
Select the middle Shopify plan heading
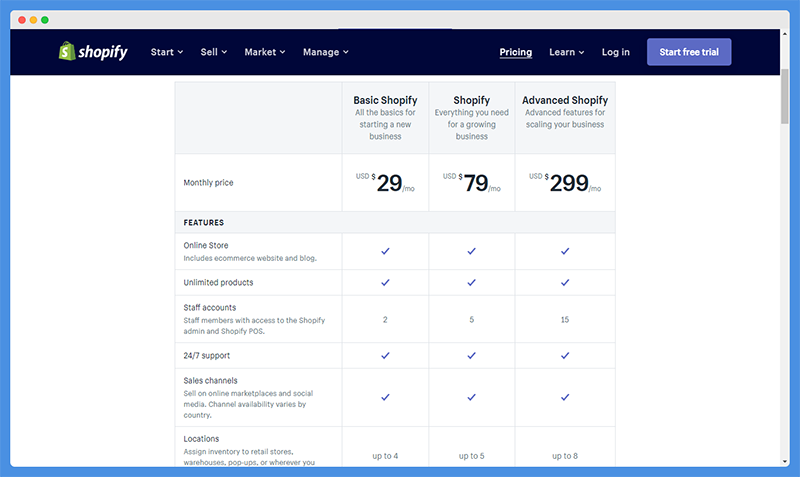(x=471, y=100)
